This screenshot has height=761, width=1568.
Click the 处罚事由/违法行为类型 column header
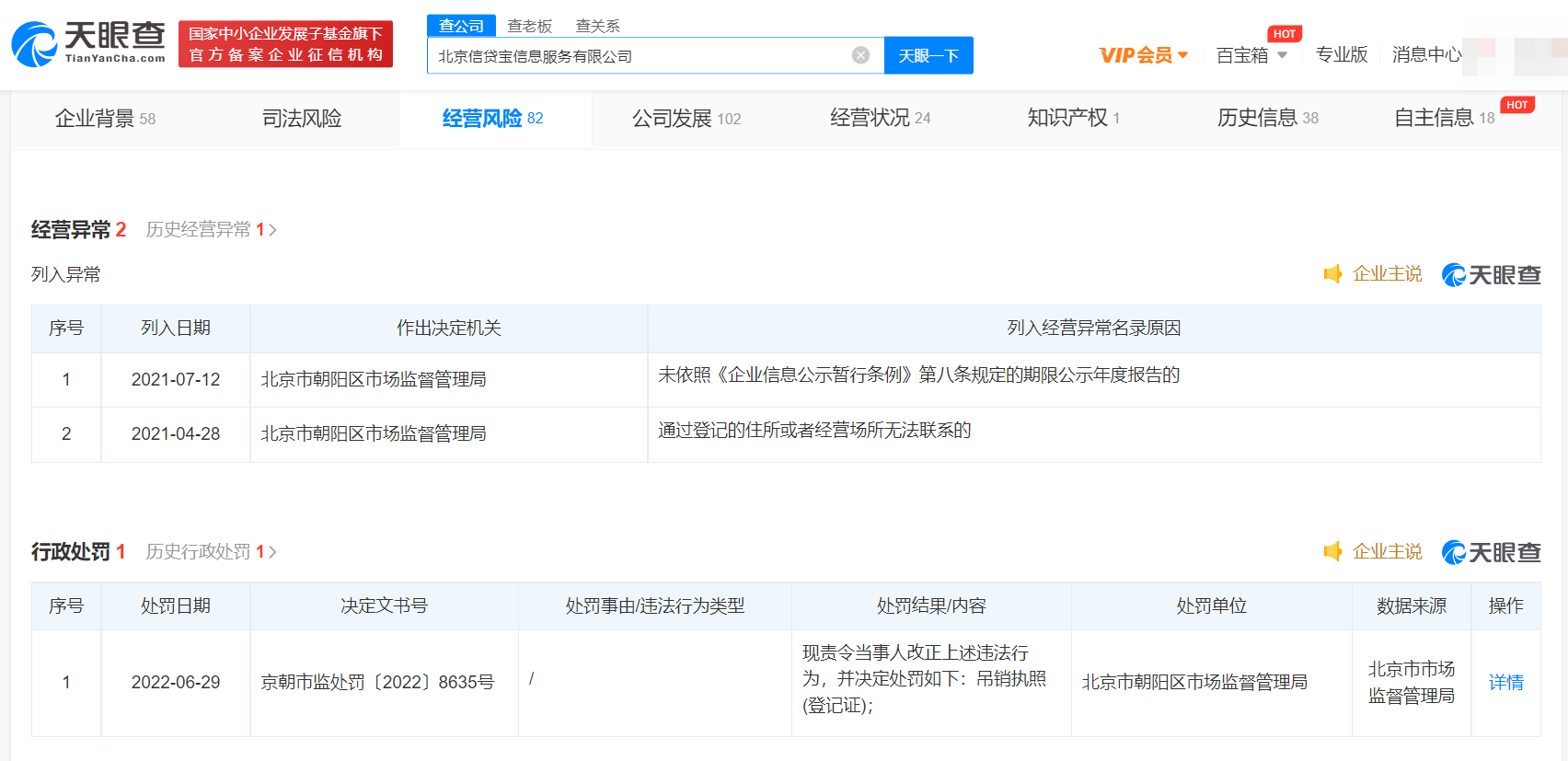[655, 605]
